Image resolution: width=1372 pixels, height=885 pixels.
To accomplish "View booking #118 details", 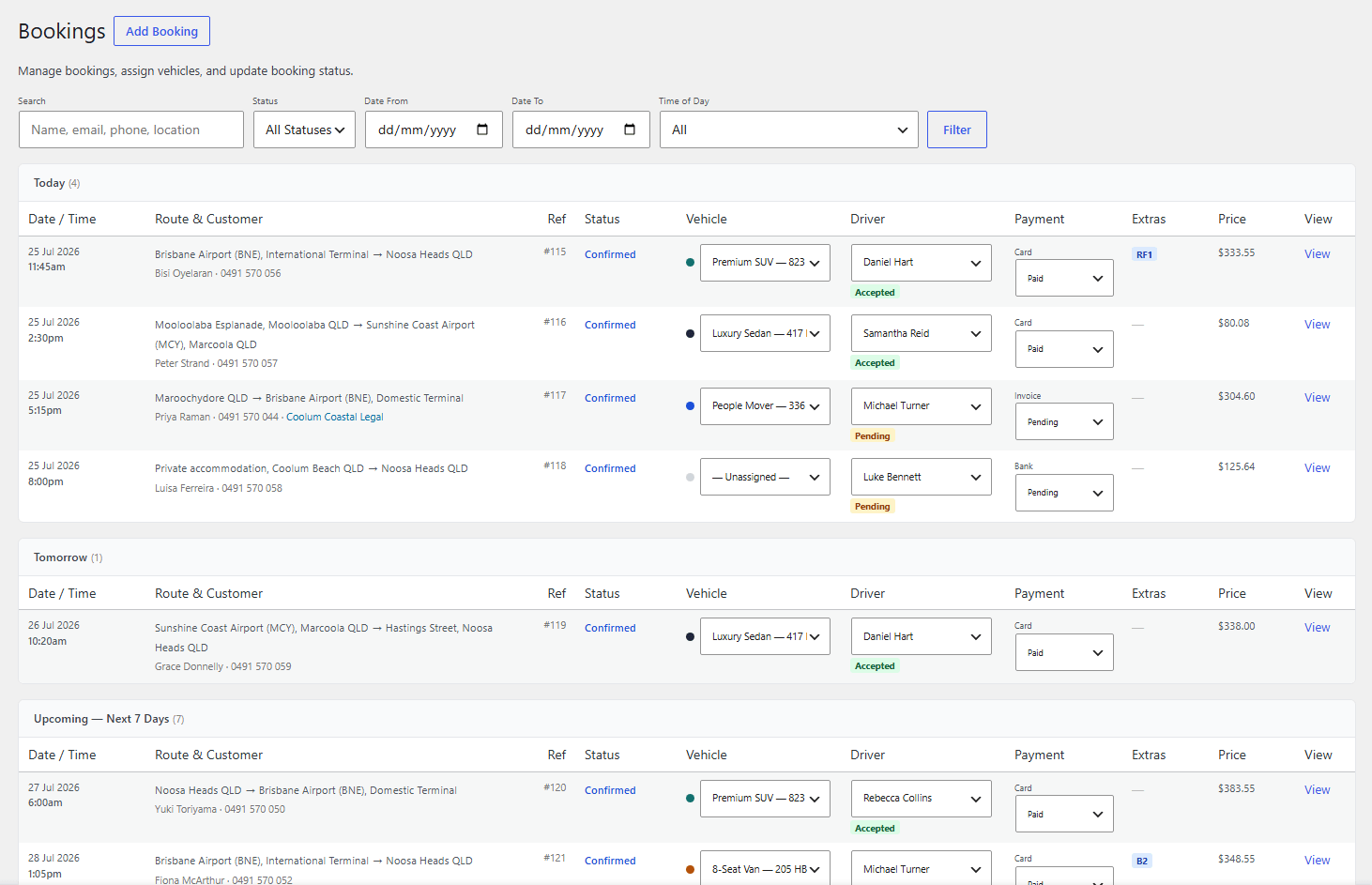I will 1317,467.
